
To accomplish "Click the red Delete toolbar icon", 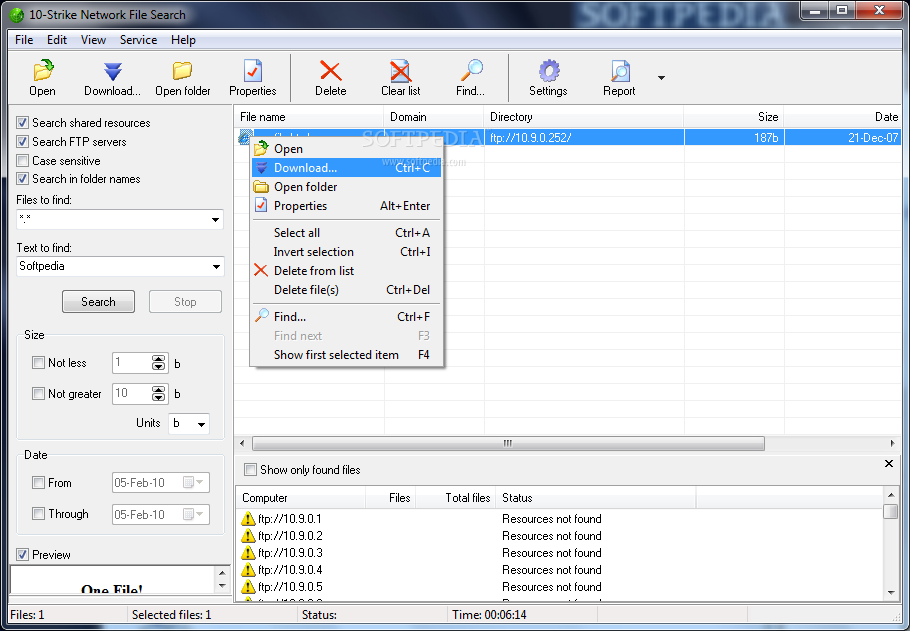I will coord(331,71).
